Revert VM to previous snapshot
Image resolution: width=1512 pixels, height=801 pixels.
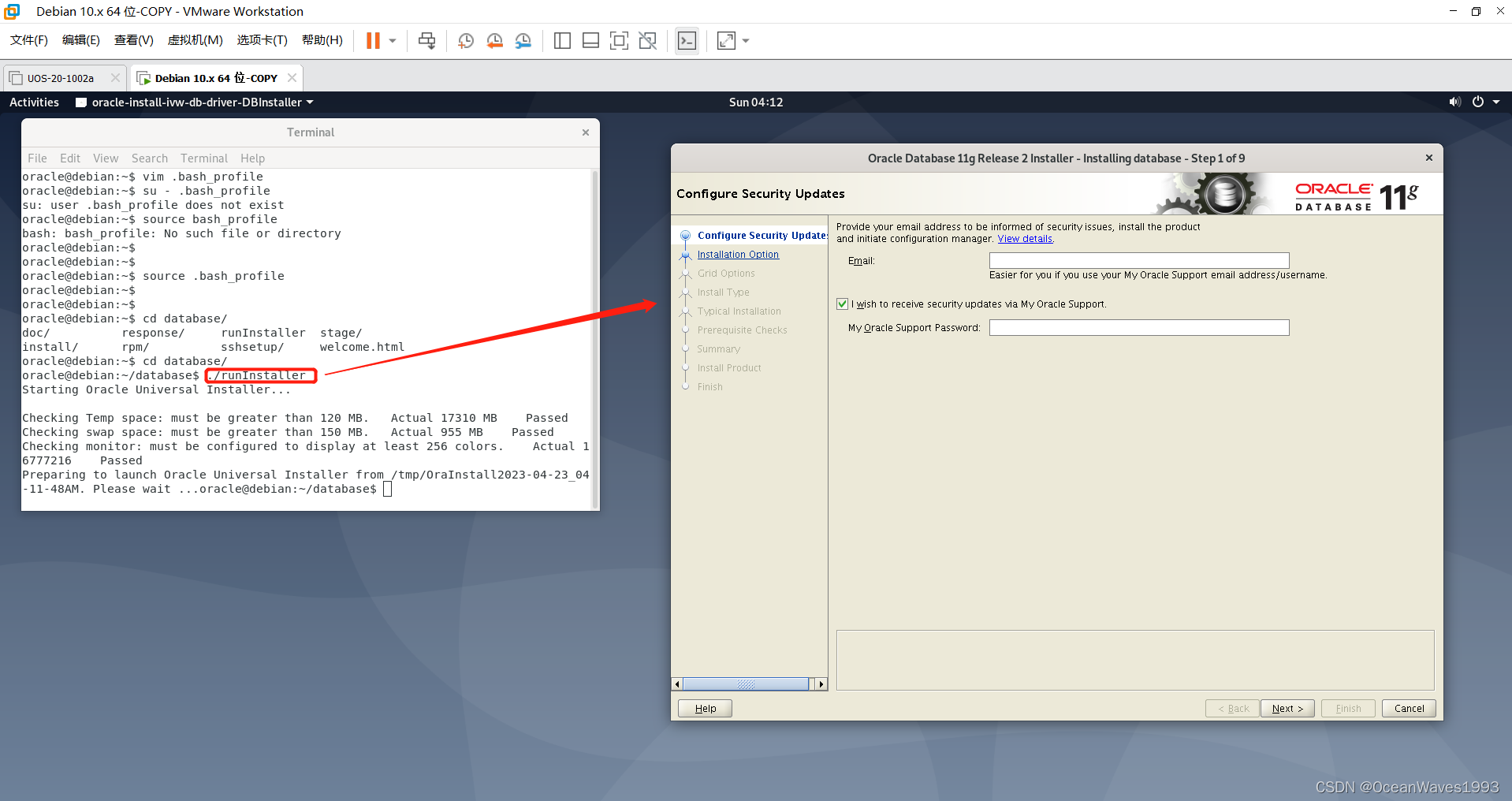[x=494, y=41]
